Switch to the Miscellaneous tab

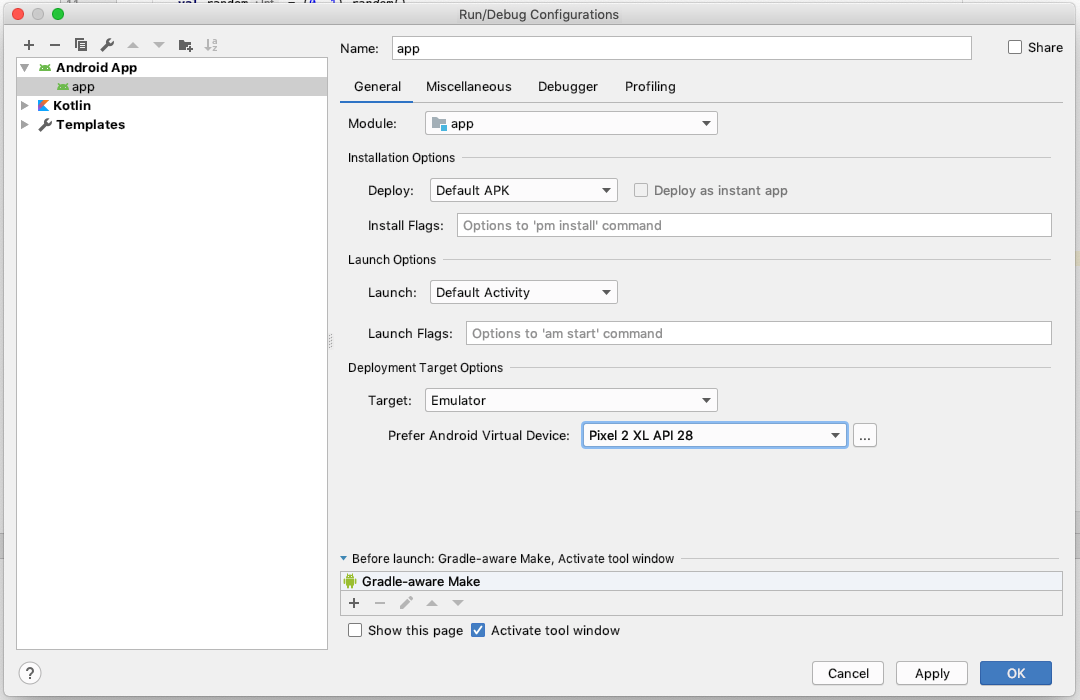468,87
